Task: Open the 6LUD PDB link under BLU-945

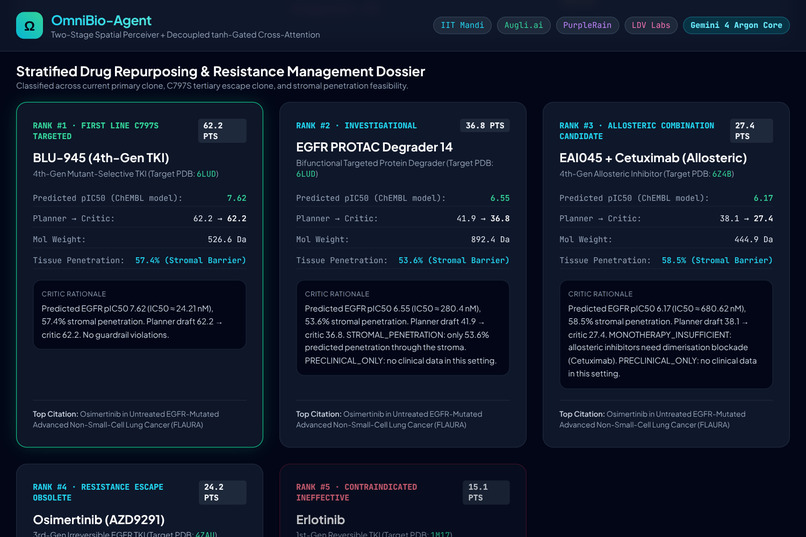Action: tap(206, 174)
